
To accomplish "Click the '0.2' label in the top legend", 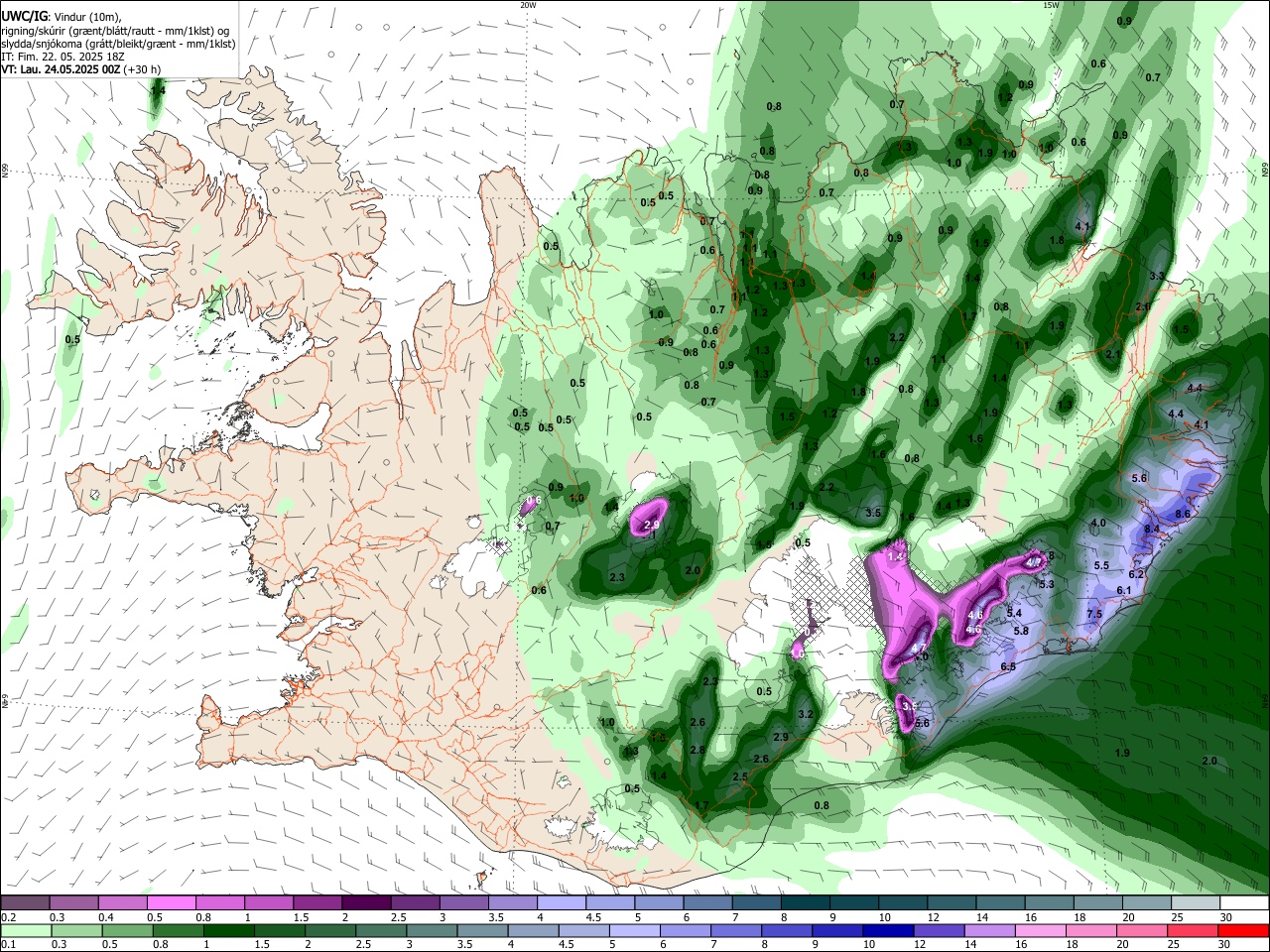I will (9, 917).
